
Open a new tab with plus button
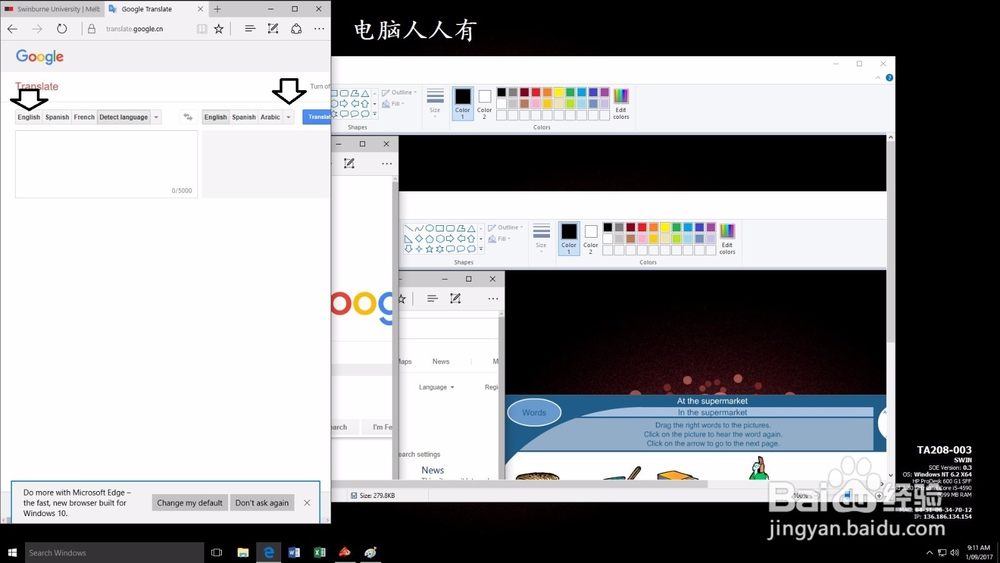coord(217,9)
